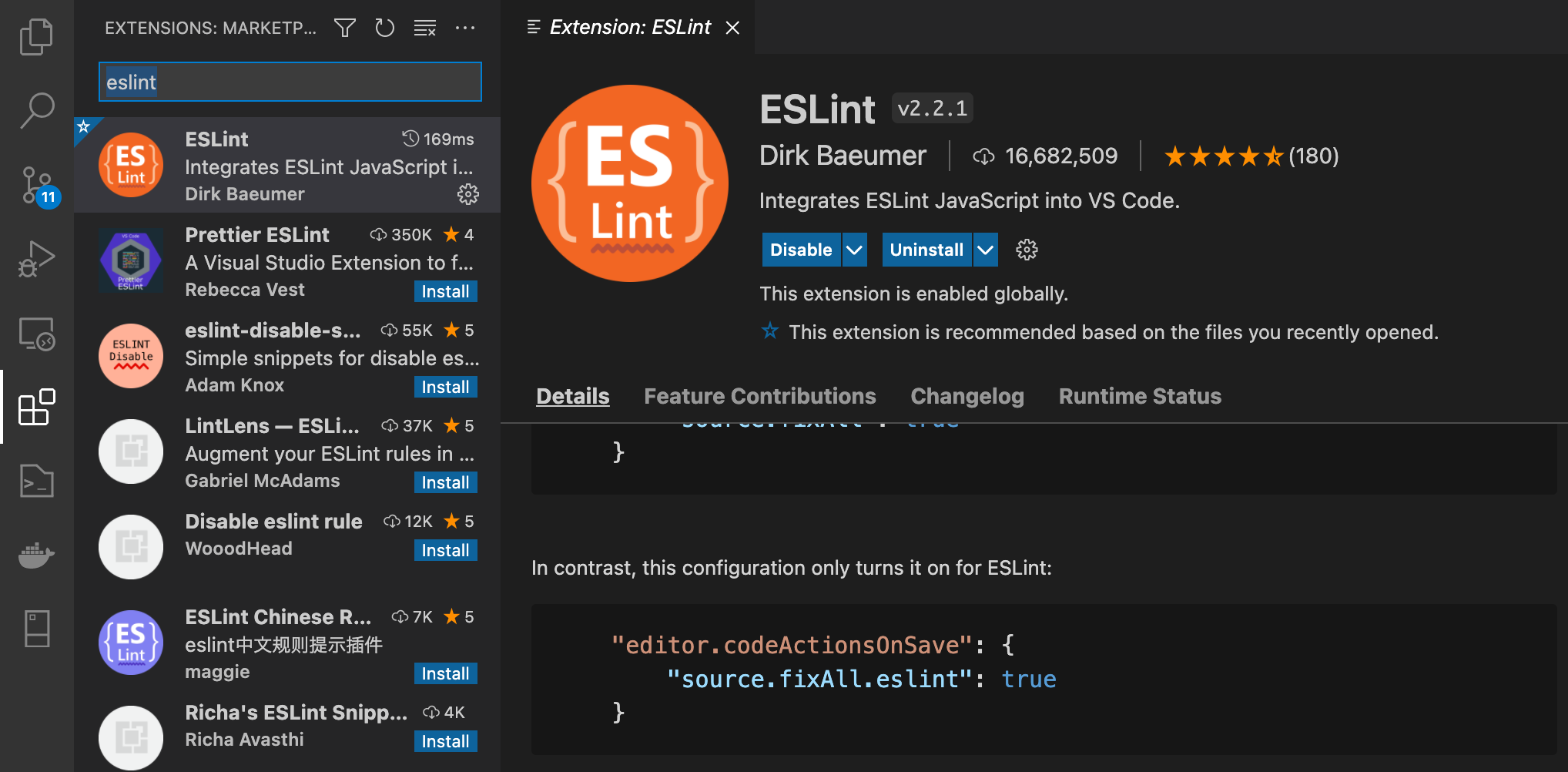
Task: Switch to the Runtime Status tab
Action: [x=1140, y=396]
